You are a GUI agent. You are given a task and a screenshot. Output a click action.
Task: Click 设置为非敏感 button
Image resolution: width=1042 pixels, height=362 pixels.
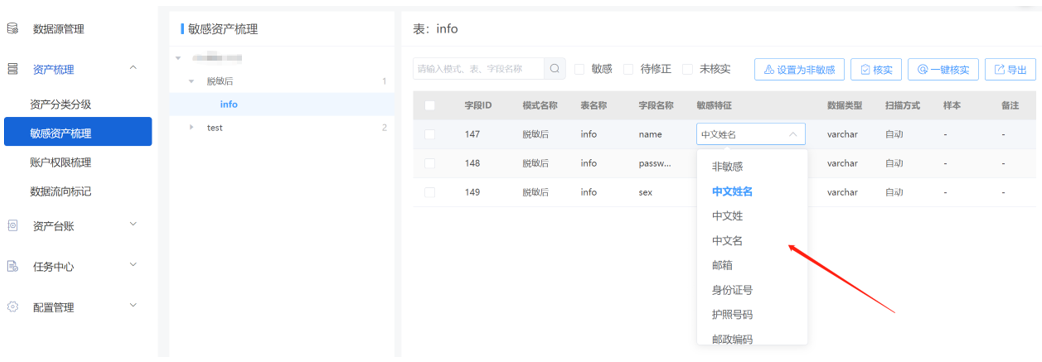click(x=799, y=69)
